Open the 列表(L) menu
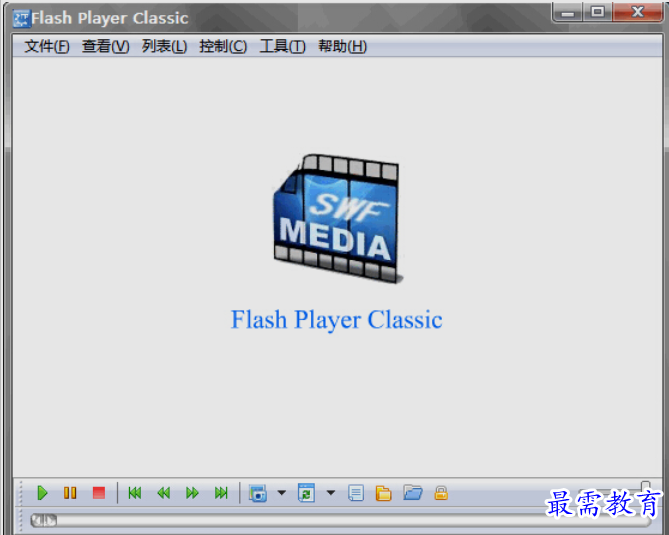Image resolution: width=669 pixels, height=535 pixels. 164,46
